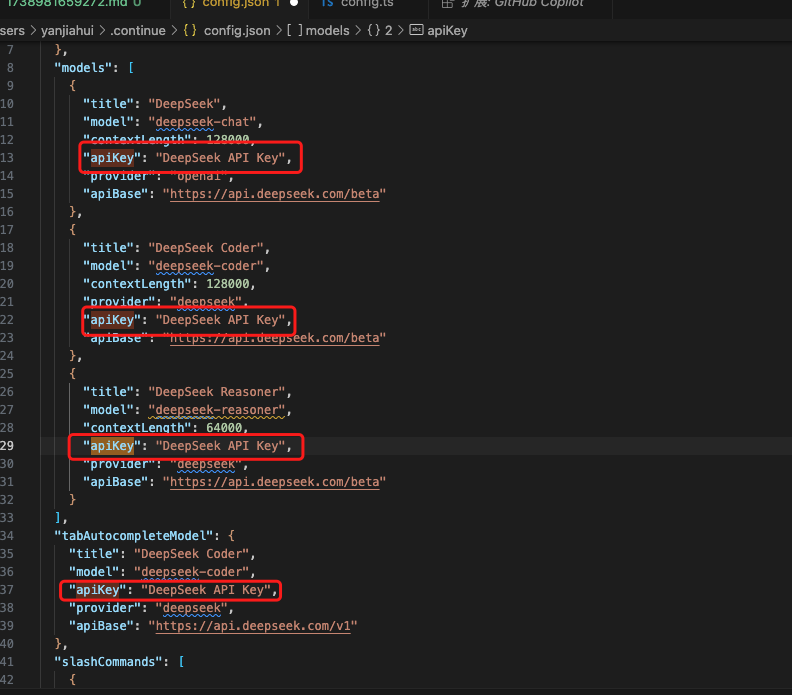
Task: Place cursor on "deepseek-chat" model value
Action: (x=205, y=121)
